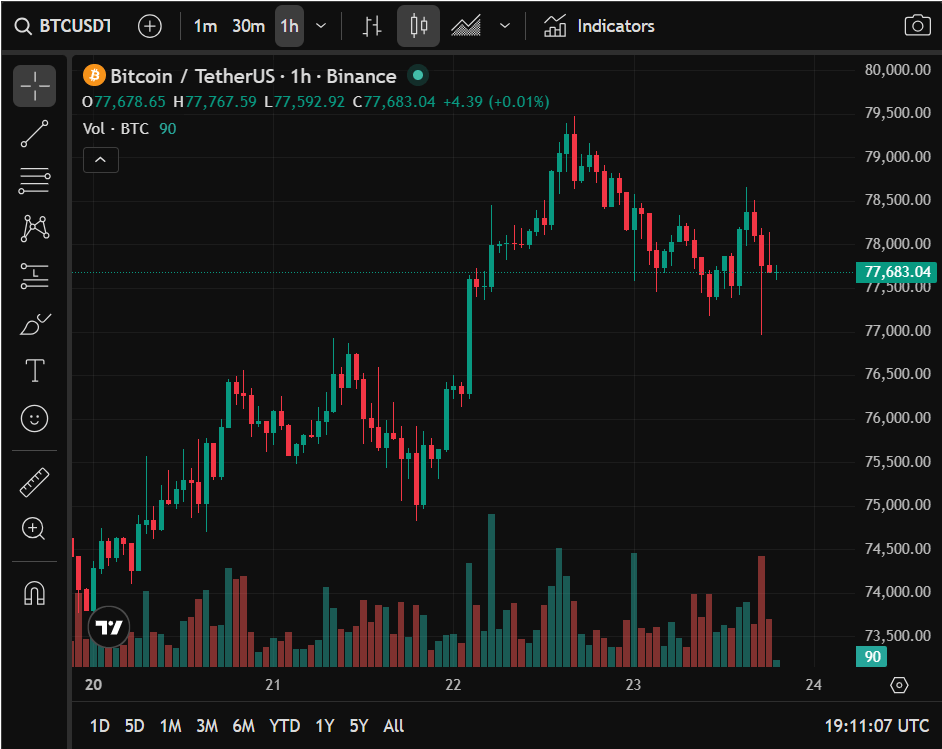Click the current price label 77,683.04

897,272
